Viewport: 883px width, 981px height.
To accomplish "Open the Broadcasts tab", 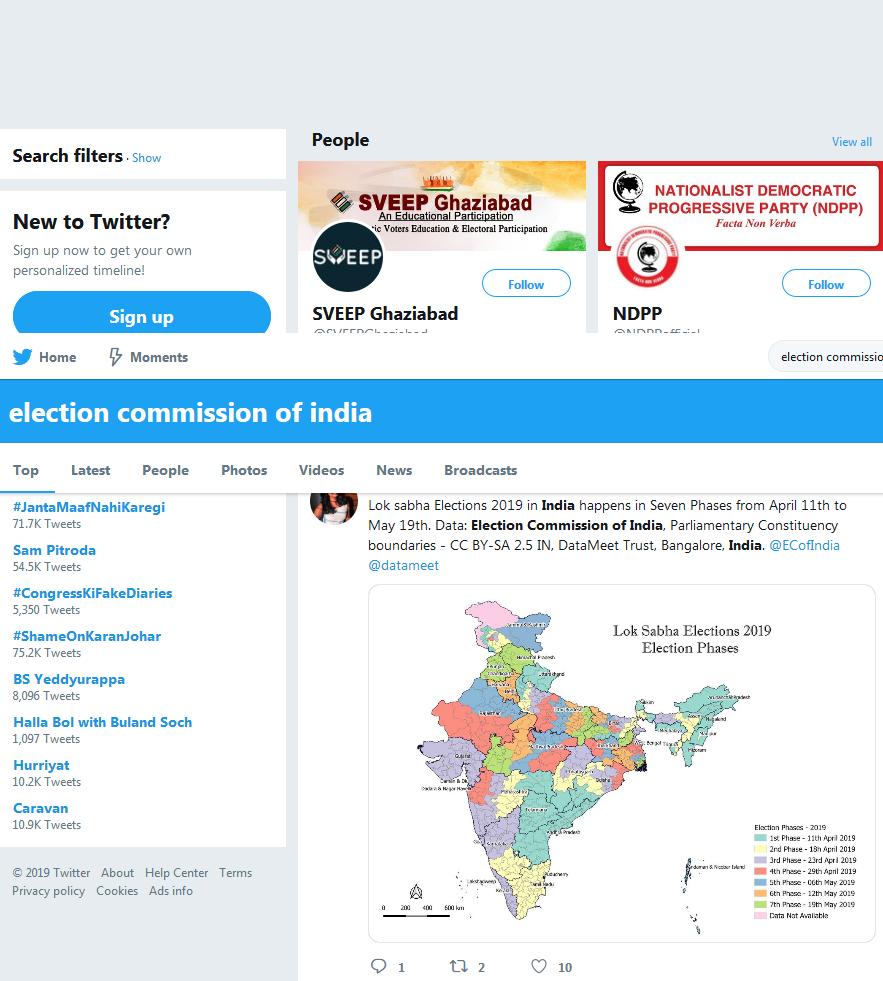I will coord(481,470).
